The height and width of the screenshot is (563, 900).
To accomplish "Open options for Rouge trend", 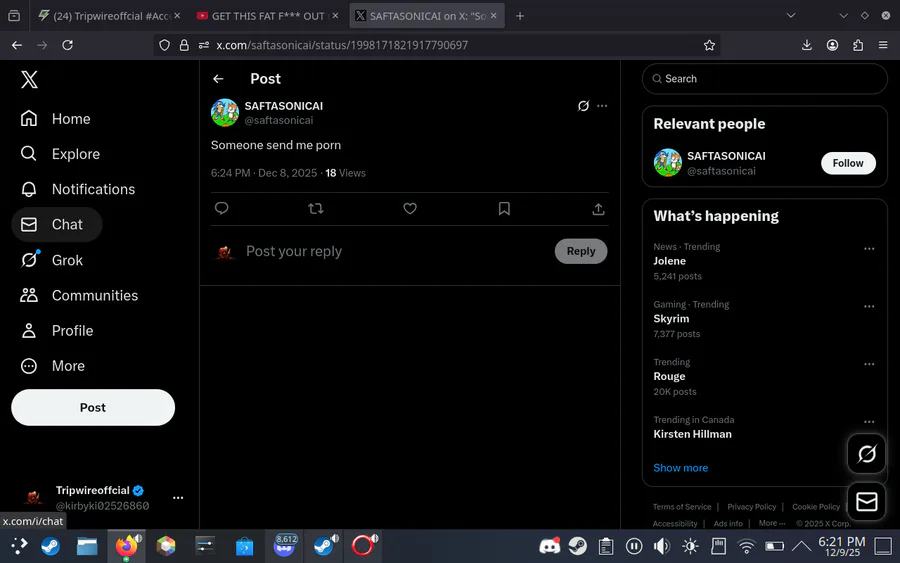I will point(869,364).
